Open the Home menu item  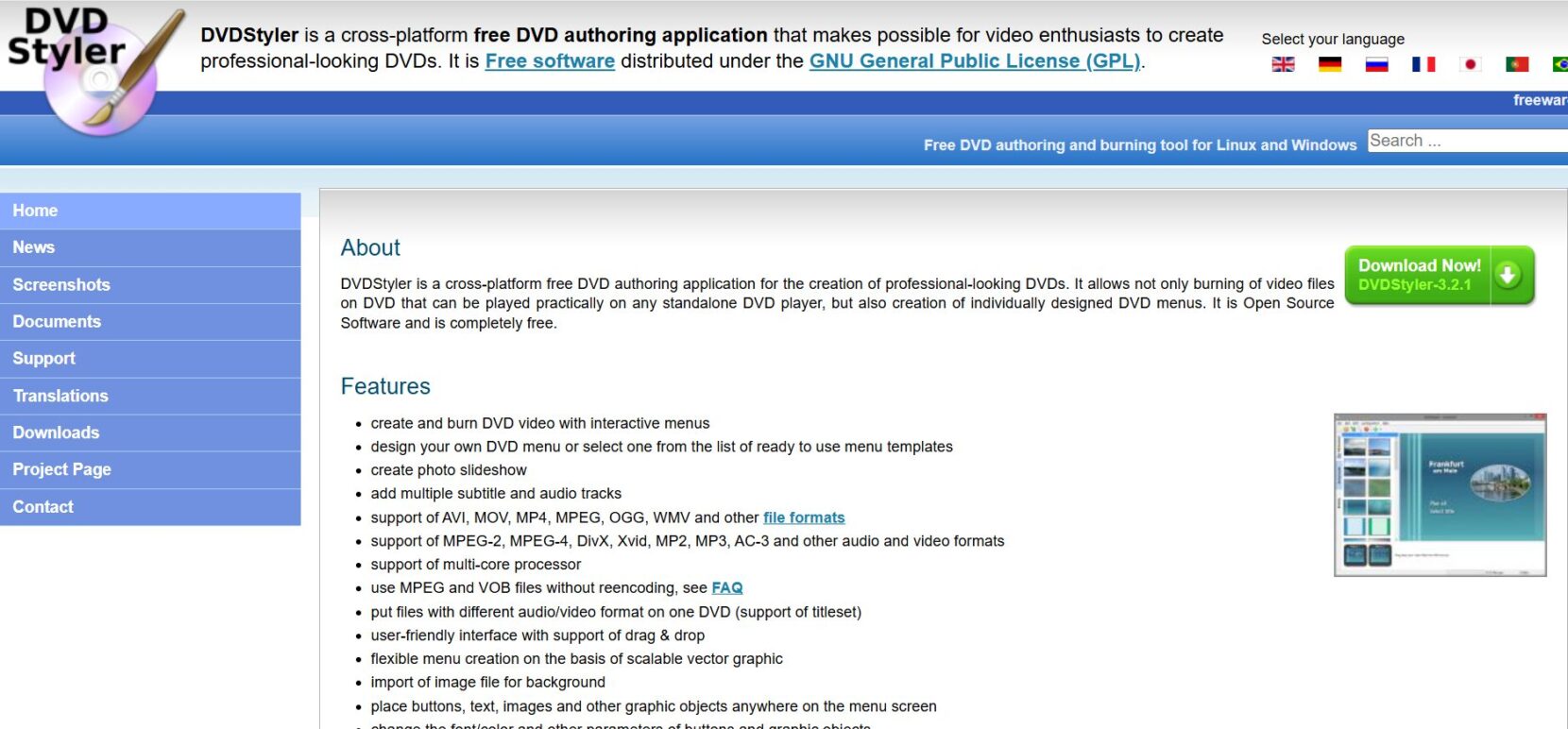[x=150, y=211]
